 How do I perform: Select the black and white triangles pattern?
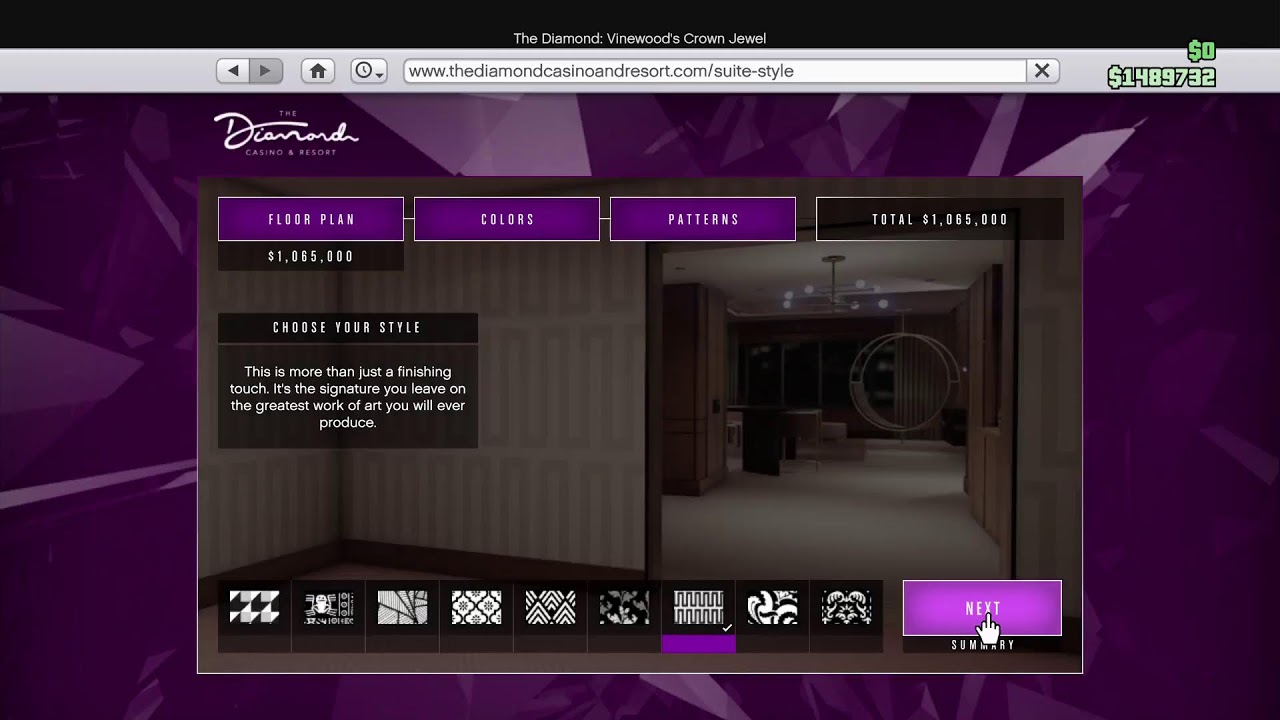coord(254,607)
